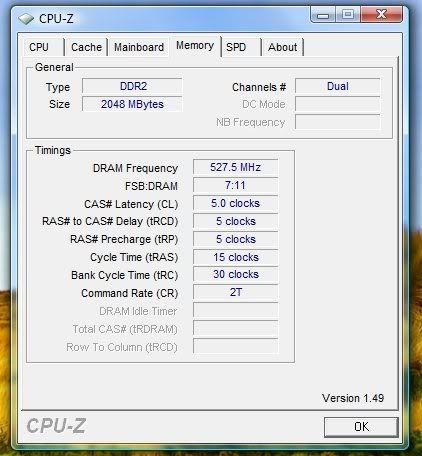Click the CPU-Z window title text

coord(56,19)
